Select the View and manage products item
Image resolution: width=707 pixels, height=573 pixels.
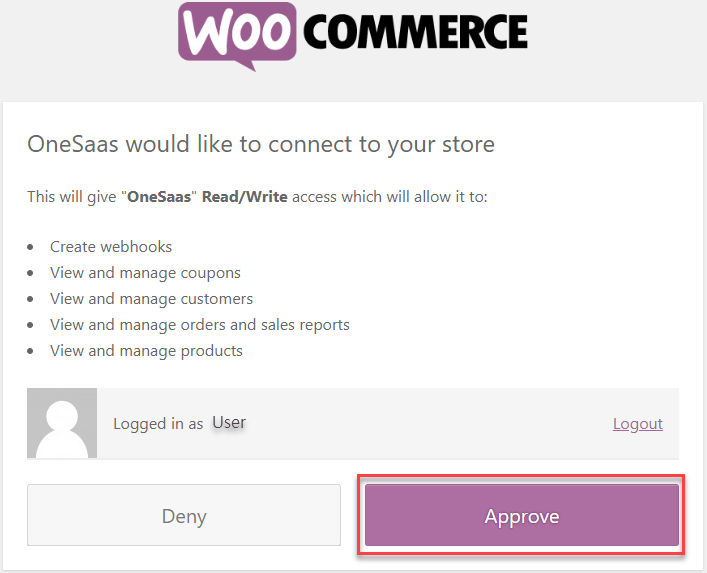[147, 351]
